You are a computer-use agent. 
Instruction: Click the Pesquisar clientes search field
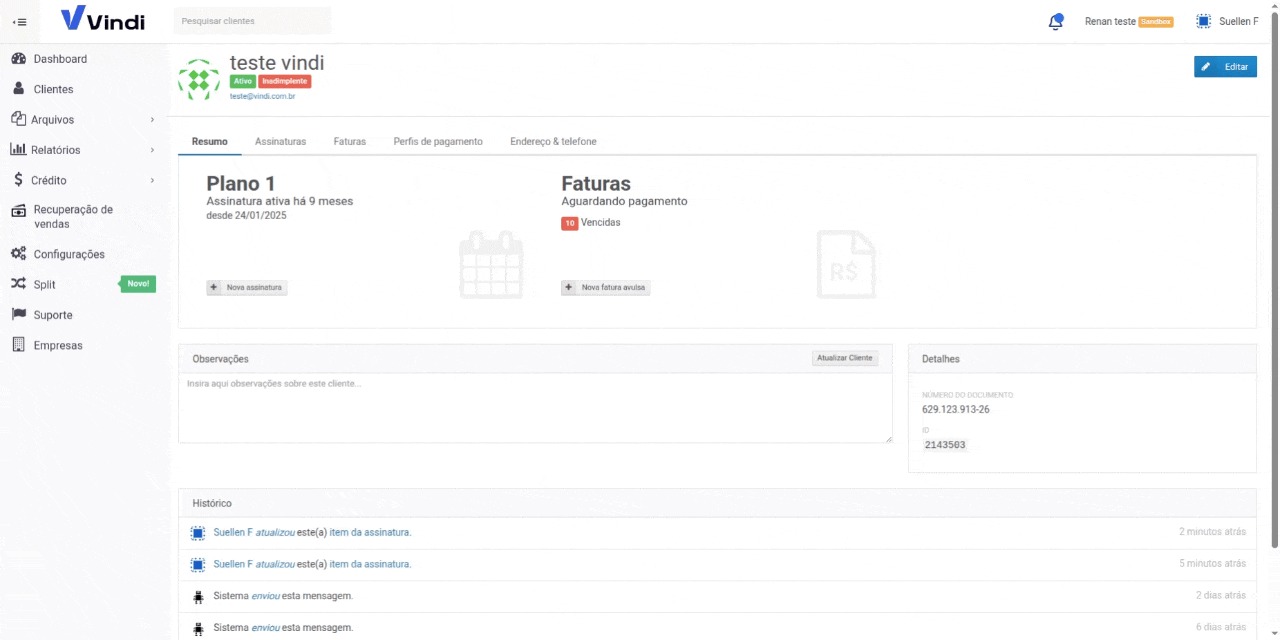252,21
